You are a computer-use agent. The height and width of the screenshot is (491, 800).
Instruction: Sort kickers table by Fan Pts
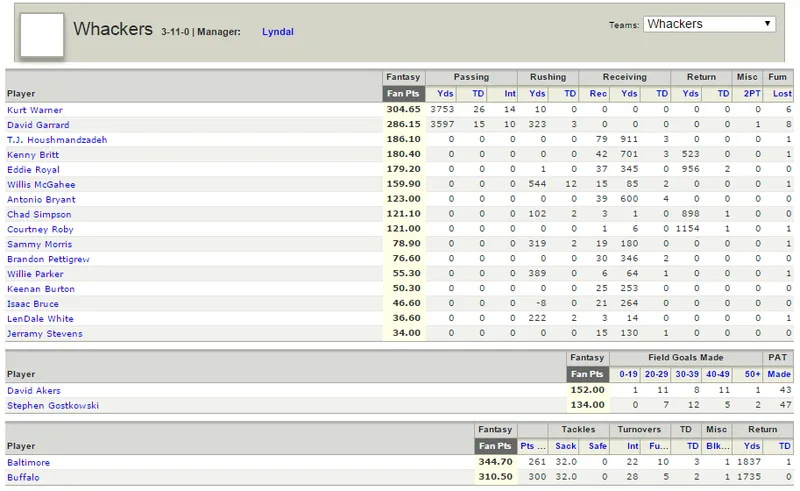point(587,374)
